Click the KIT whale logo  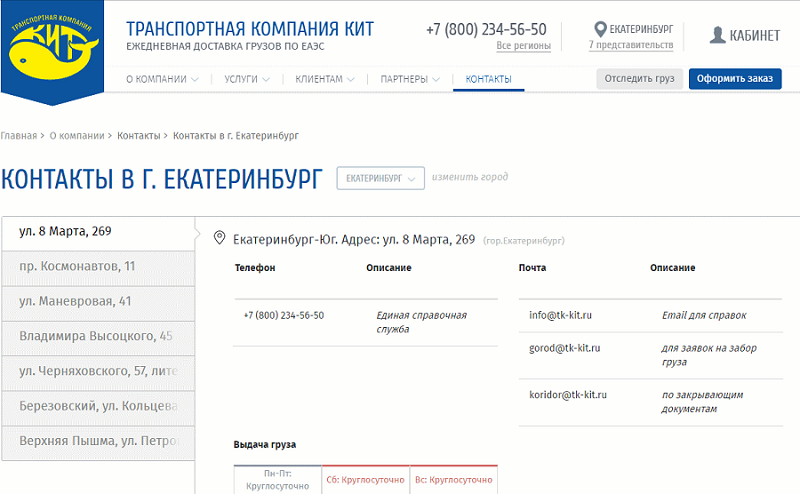(53, 51)
